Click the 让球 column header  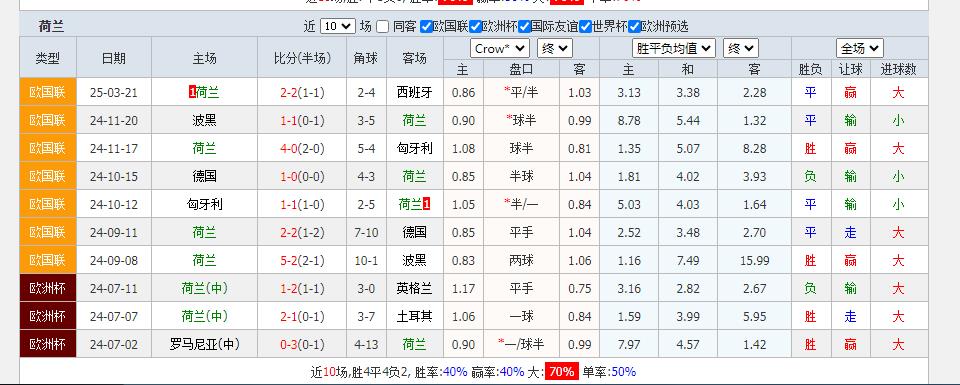[x=850, y=69]
